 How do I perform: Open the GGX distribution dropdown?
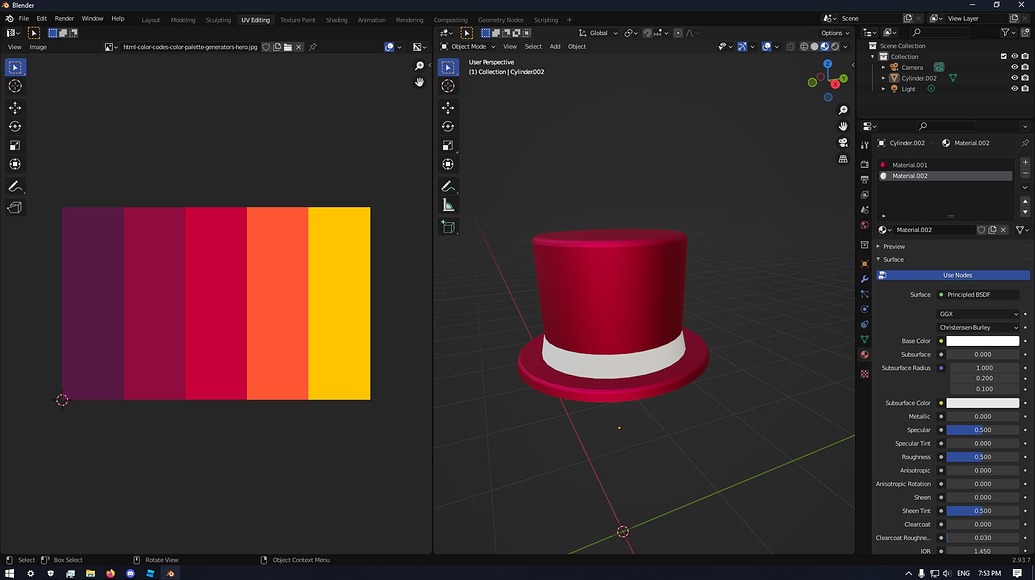pyautogui.click(x=978, y=314)
